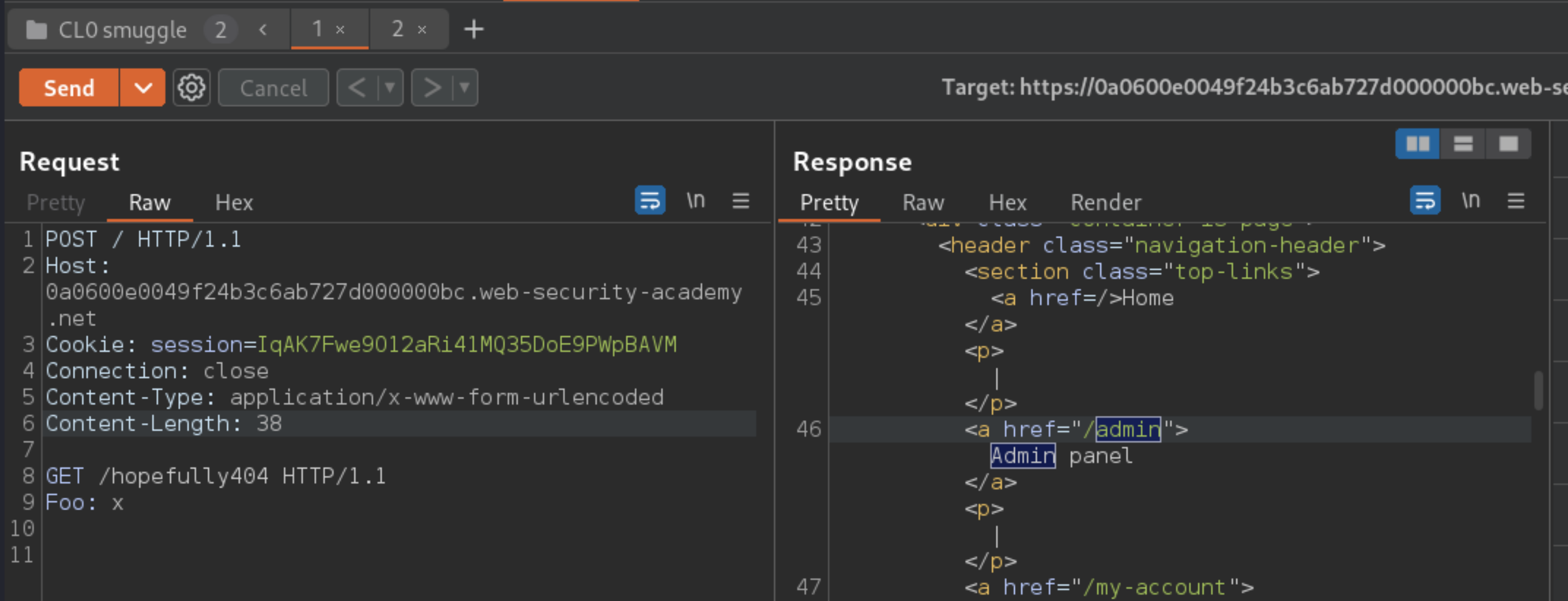1568x601 pixels.
Task: Click the Content-Type header line
Action: 355,397
